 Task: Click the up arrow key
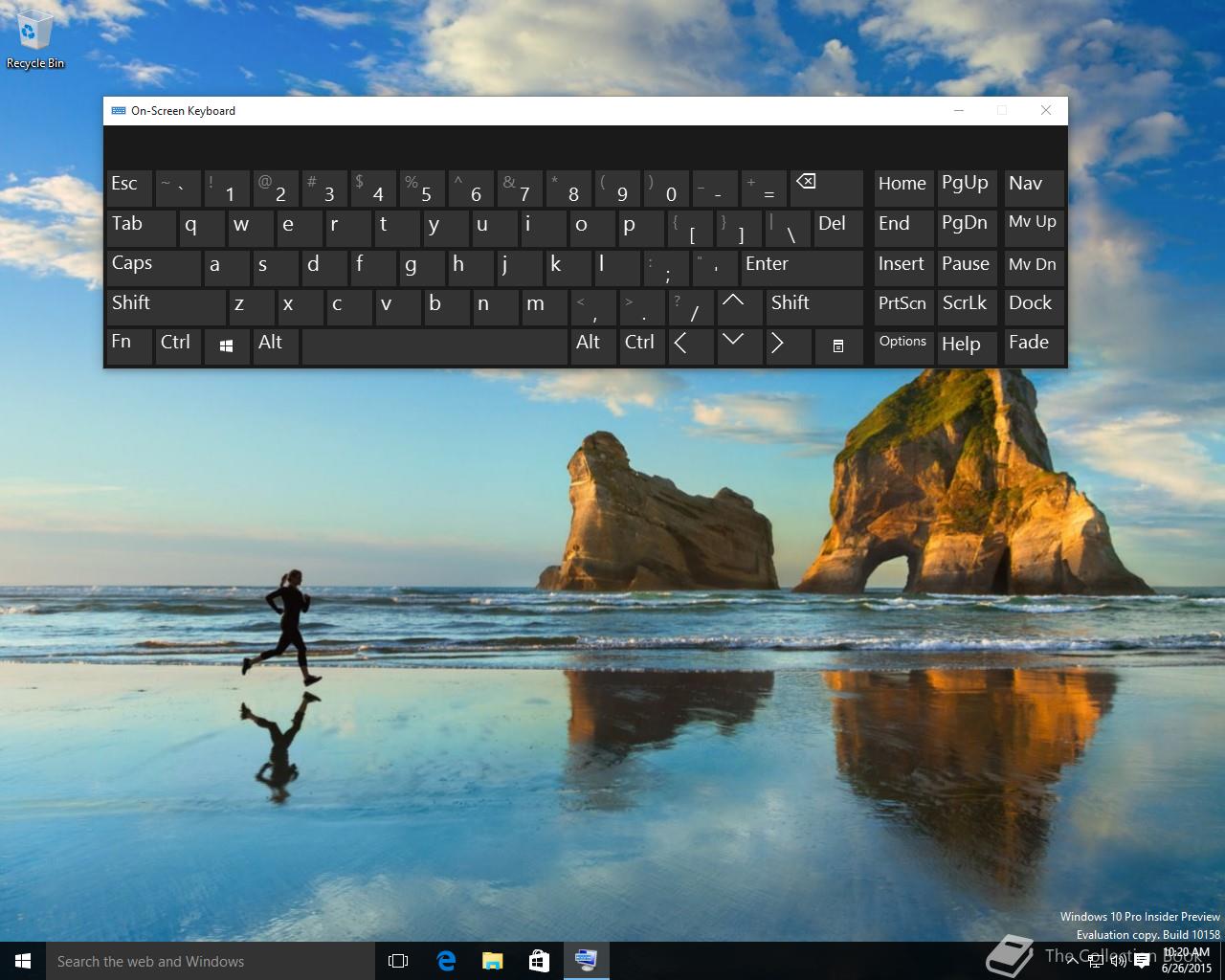tap(739, 307)
